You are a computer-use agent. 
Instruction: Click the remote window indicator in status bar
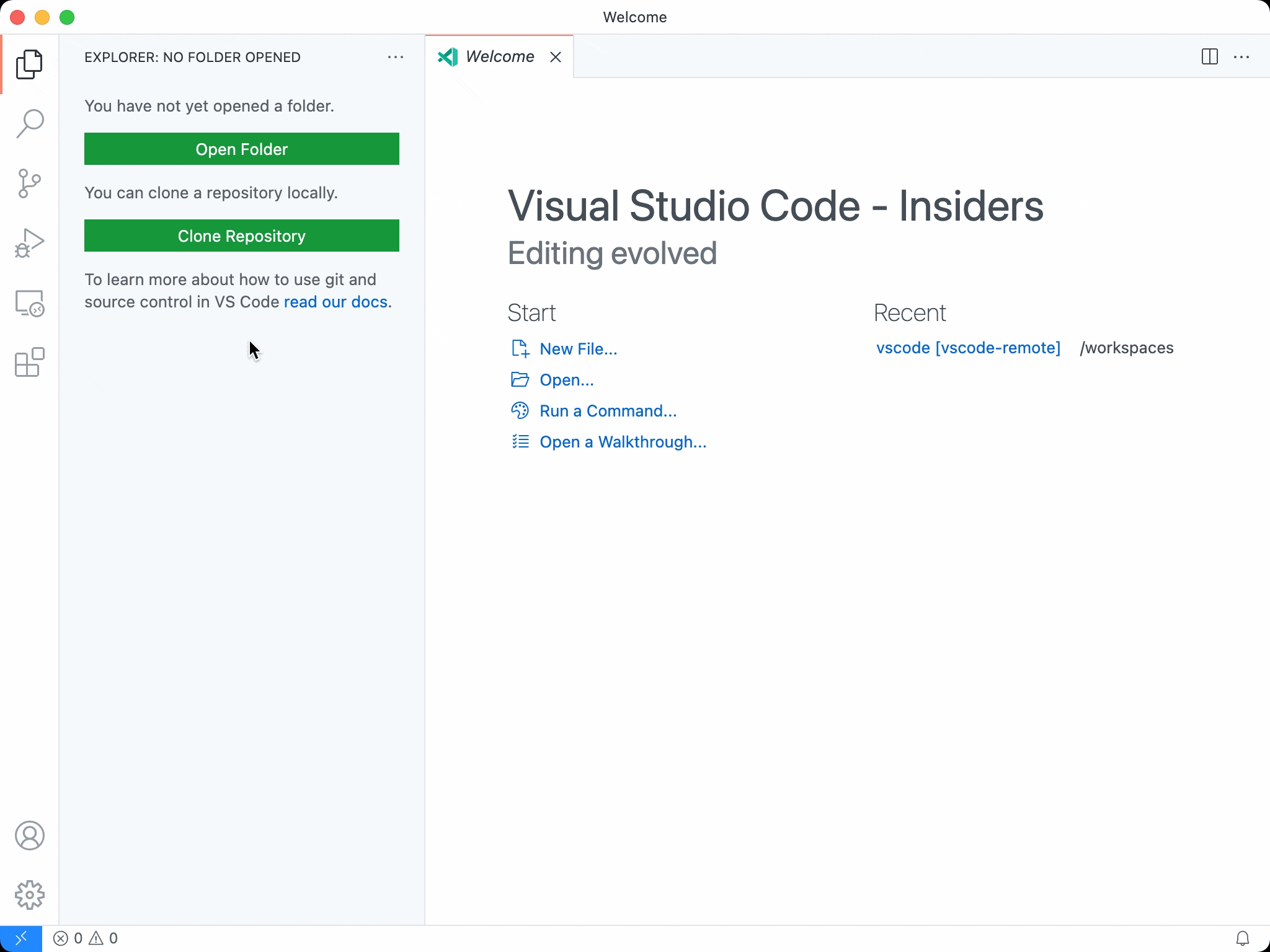click(21, 938)
